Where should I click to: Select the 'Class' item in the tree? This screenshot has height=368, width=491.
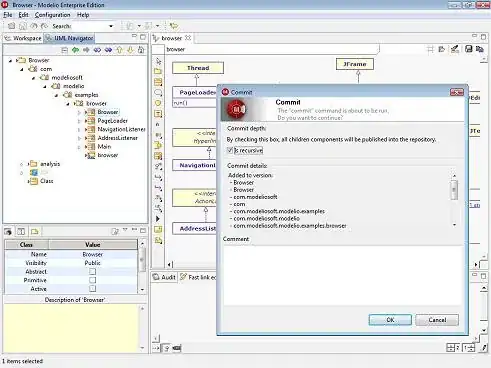click(x=46, y=181)
